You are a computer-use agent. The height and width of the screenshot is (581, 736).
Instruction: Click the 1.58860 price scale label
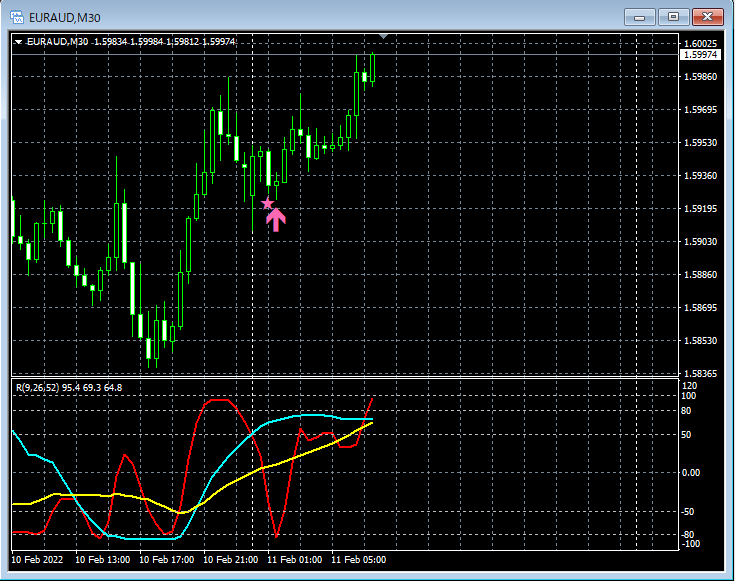pyautogui.click(x=700, y=275)
